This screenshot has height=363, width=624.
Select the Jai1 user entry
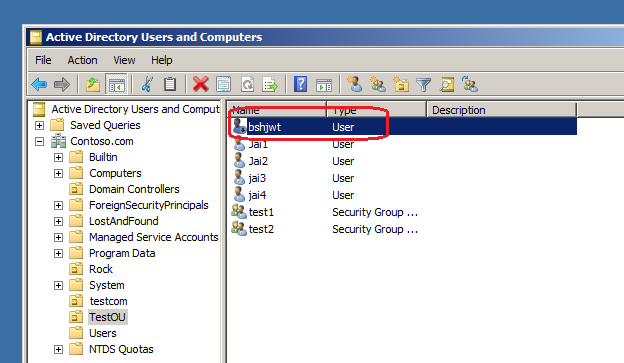click(x=258, y=144)
